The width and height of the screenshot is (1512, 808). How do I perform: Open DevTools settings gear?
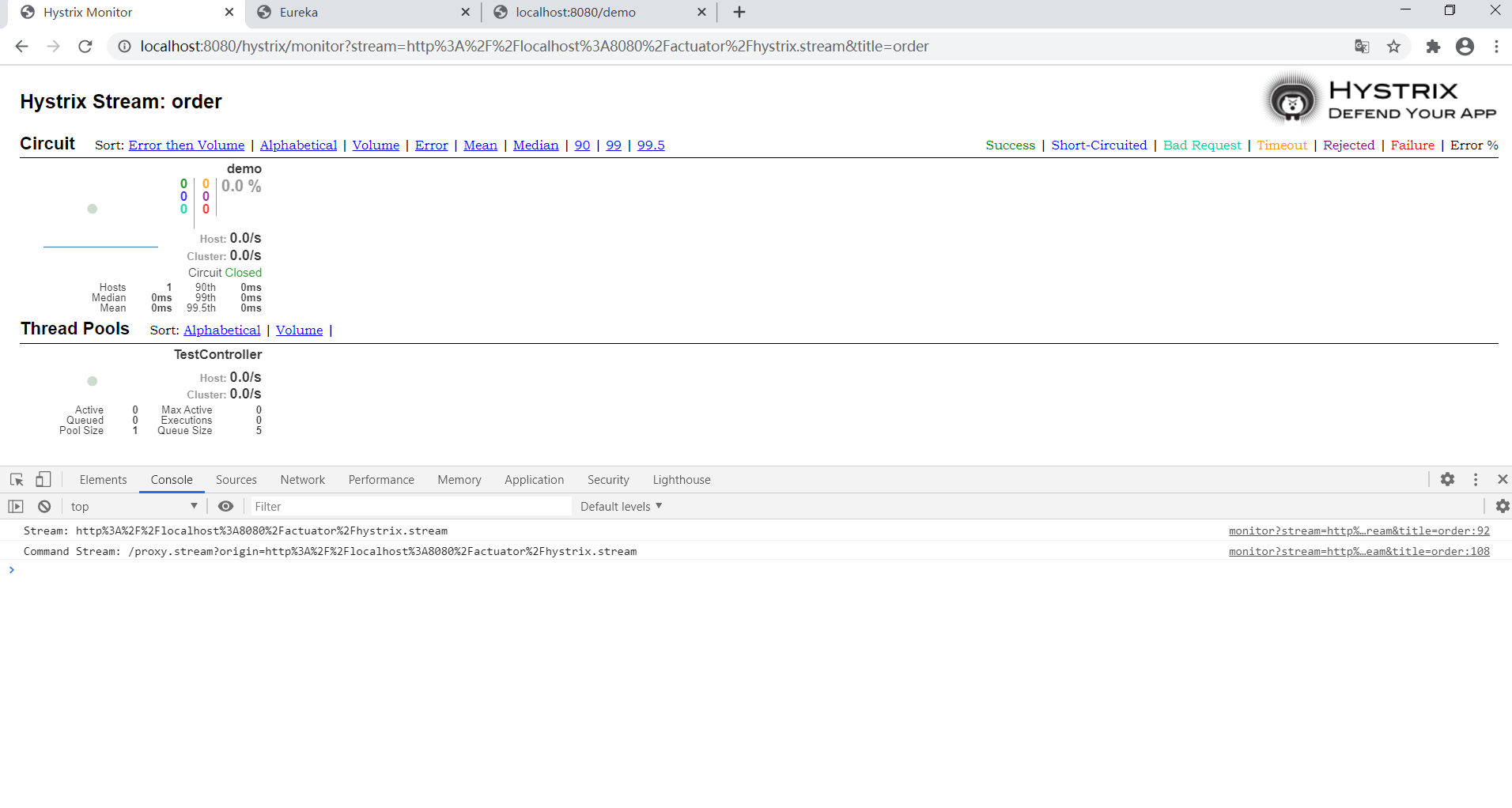[1447, 479]
